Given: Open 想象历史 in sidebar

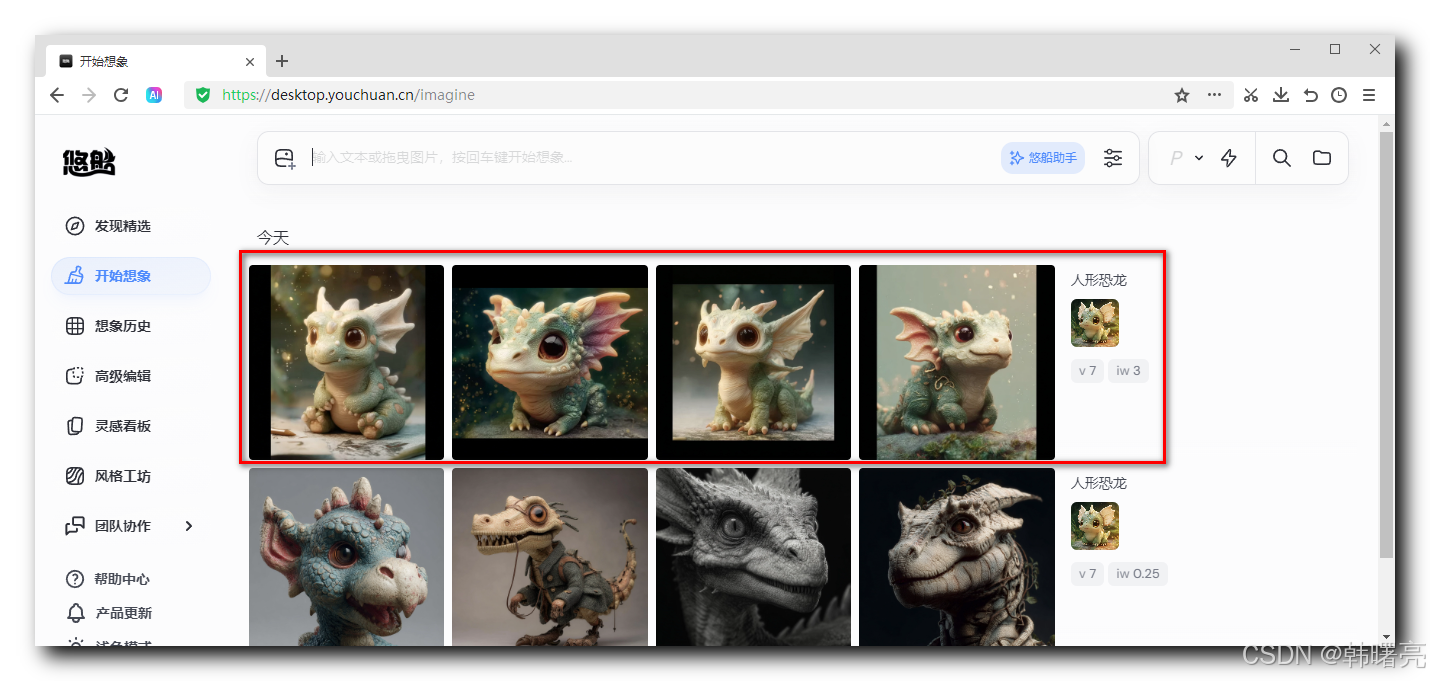Looking at the screenshot, I should (x=131, y=326).
